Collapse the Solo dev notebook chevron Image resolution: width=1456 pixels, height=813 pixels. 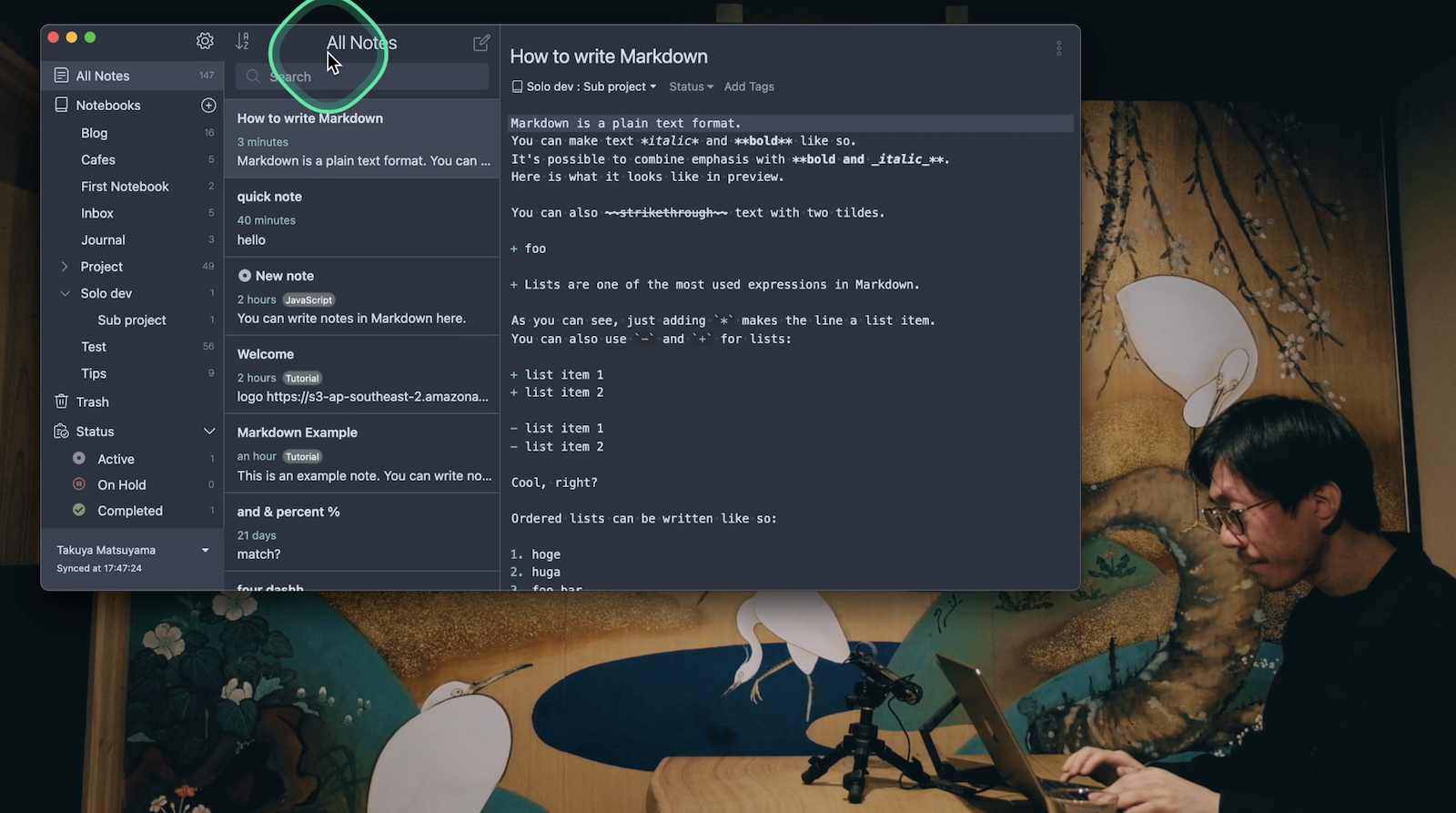65,293
